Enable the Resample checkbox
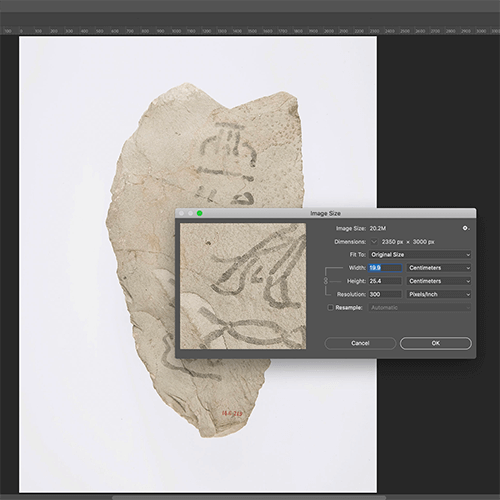Viewport: 500px width, 500px height. click(x=330, y=307)
